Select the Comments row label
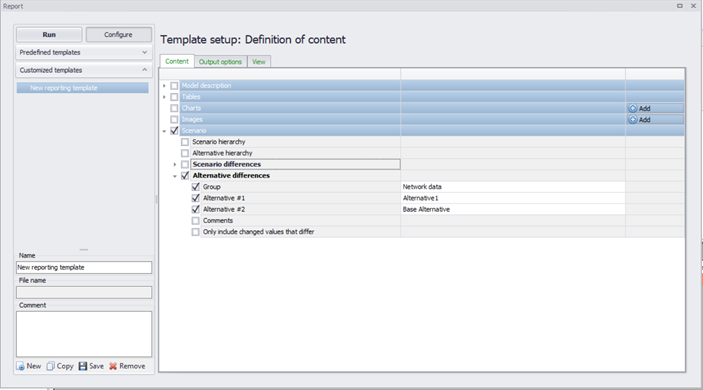This screenshot has width=703, height=390. tap(218, 221)
